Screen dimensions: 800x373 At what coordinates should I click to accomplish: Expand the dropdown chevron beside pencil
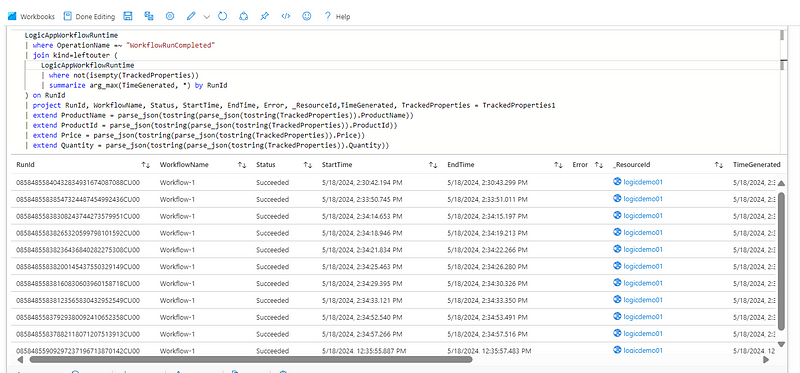tap(207, 17)
